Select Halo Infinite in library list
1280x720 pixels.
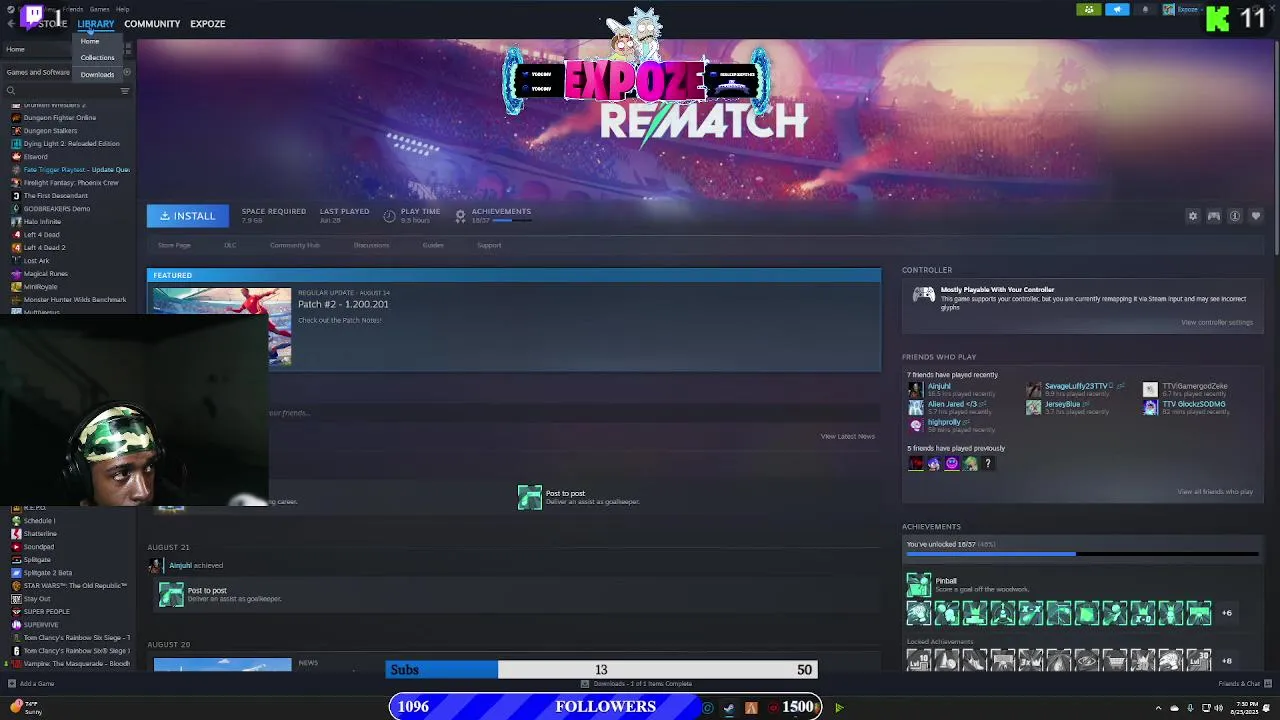(x=42, y=222)
